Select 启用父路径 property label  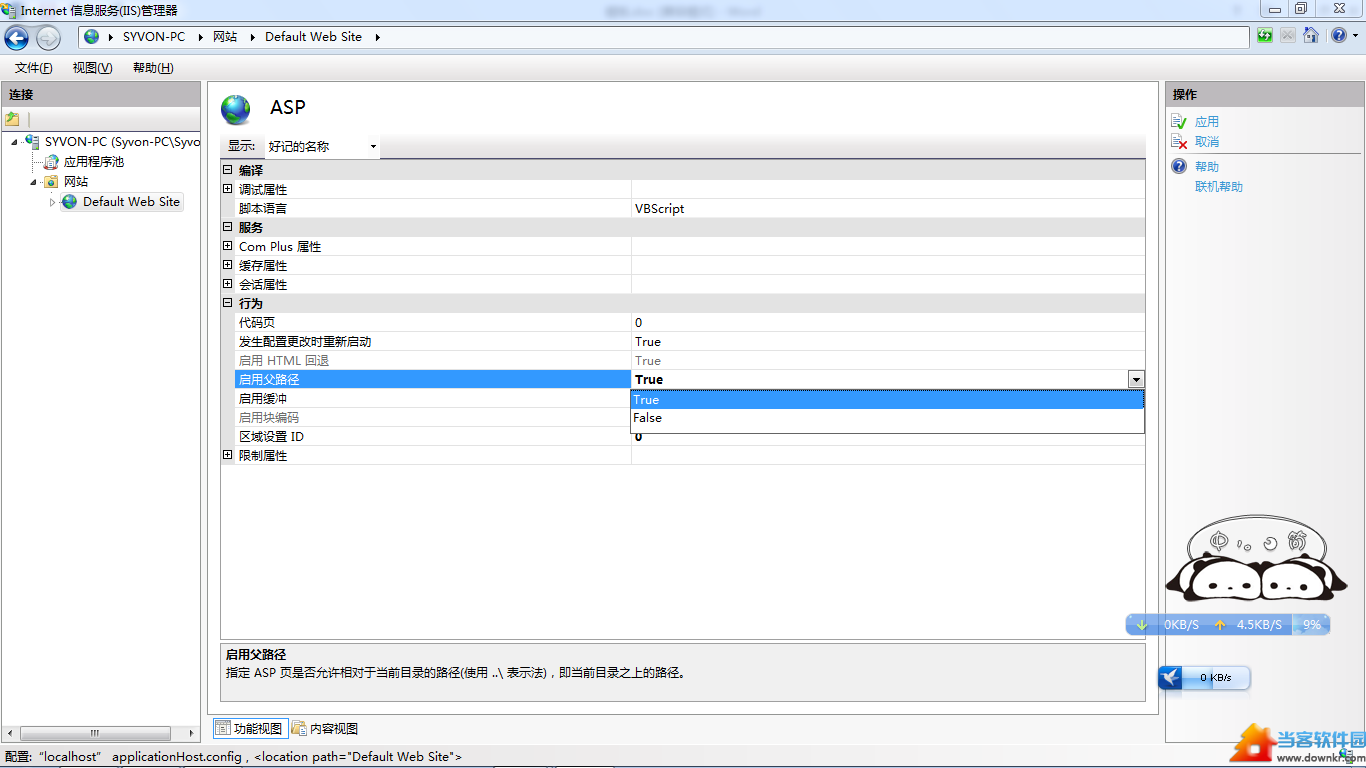coord(432,380)
